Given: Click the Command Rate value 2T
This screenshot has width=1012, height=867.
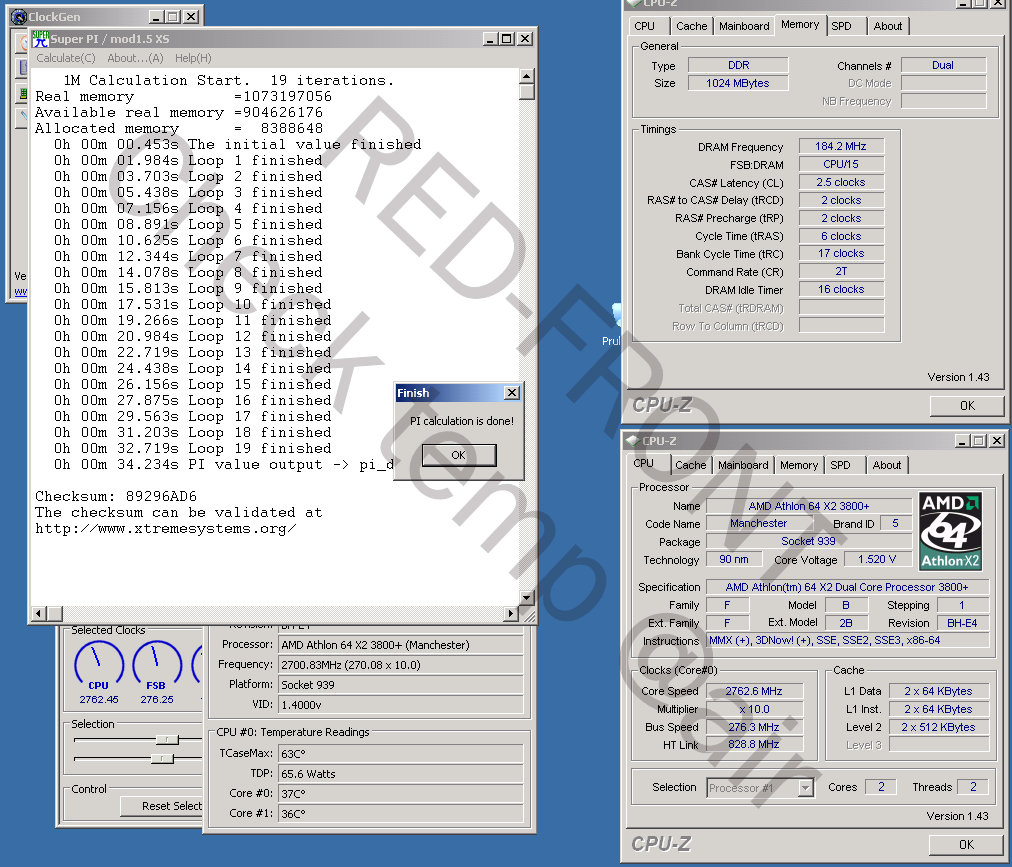Looking at the screenshot, I should coord(841,272).
